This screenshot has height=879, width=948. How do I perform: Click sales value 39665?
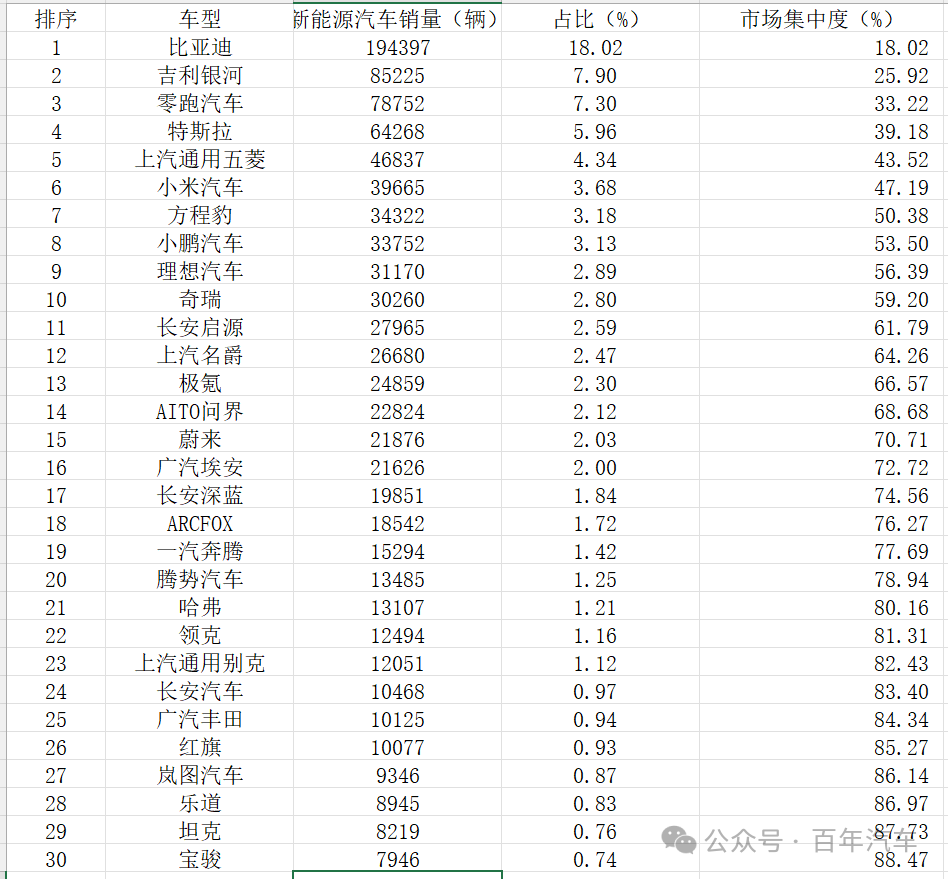click(x=397, y=187)
